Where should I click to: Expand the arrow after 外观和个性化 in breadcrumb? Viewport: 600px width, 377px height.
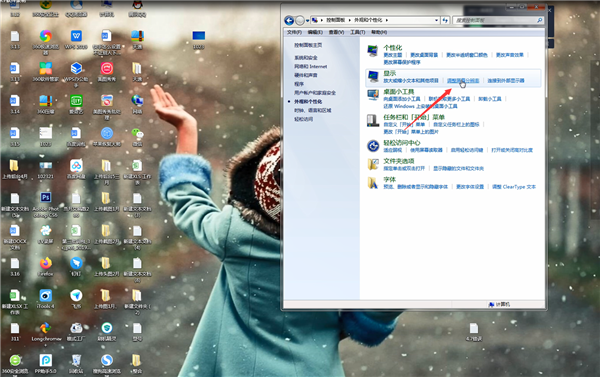point(387,20)
